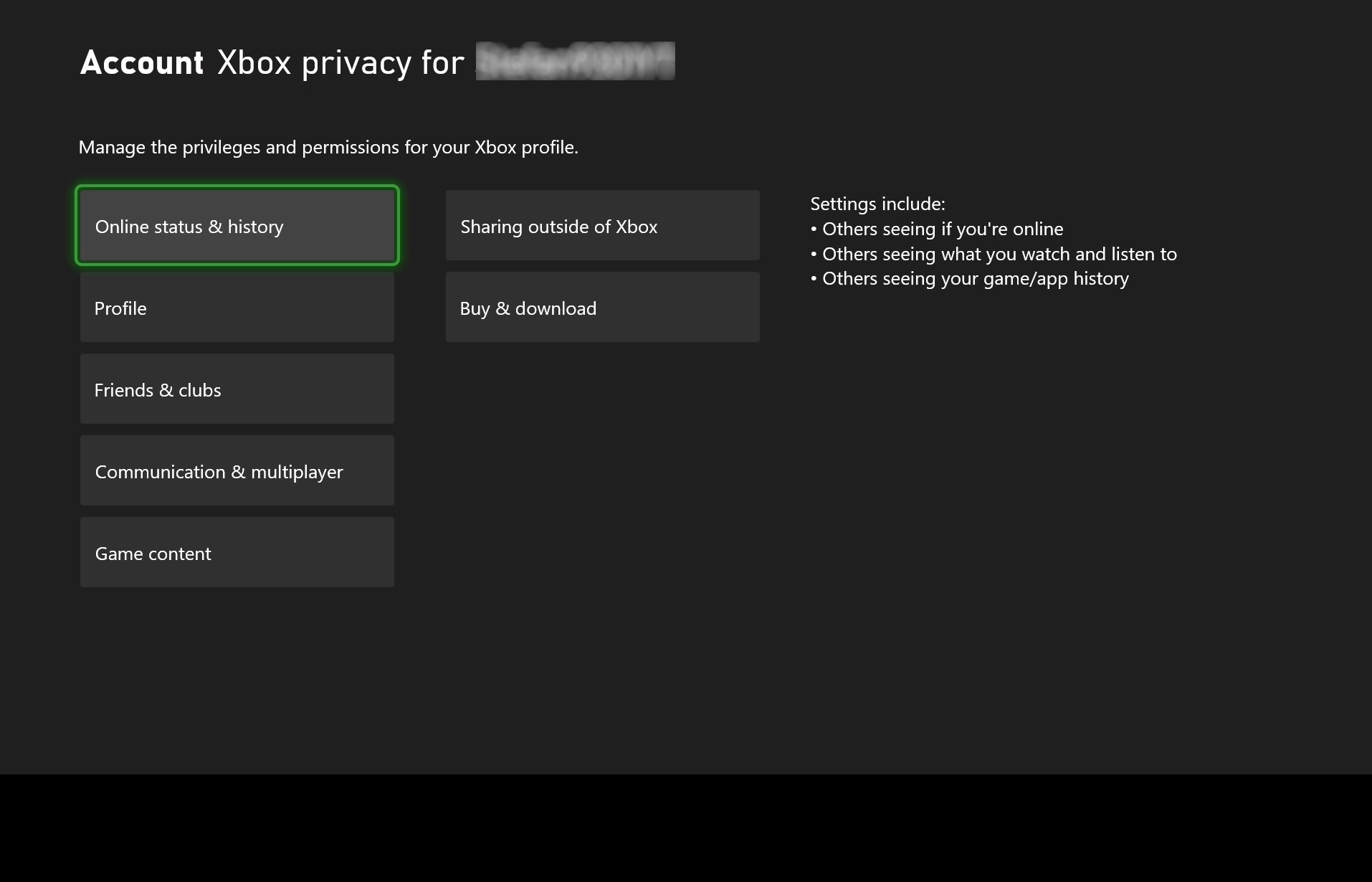Screen dimensions: 1372x882
Task: Select the Game content tile
Action: [237, 553]
